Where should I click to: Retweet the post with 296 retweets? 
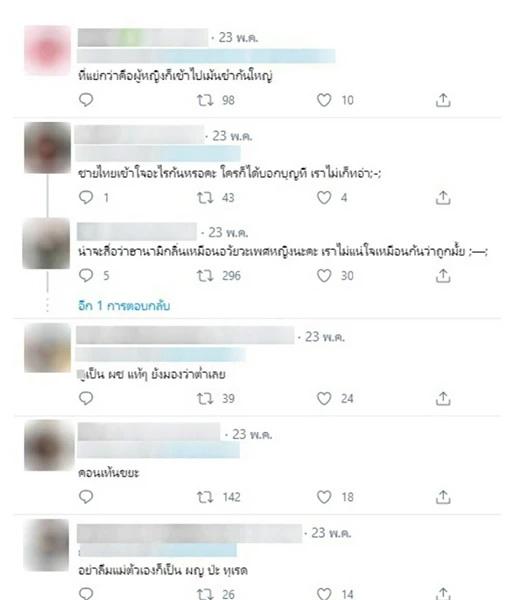(205, 276)
